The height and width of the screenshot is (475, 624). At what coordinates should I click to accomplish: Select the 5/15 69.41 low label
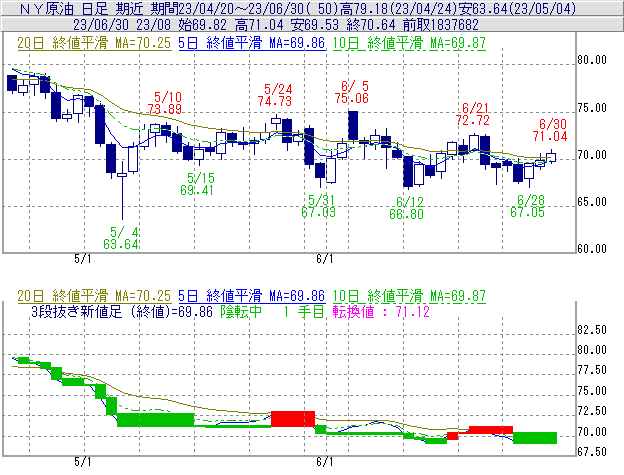[x=197, y=184]
